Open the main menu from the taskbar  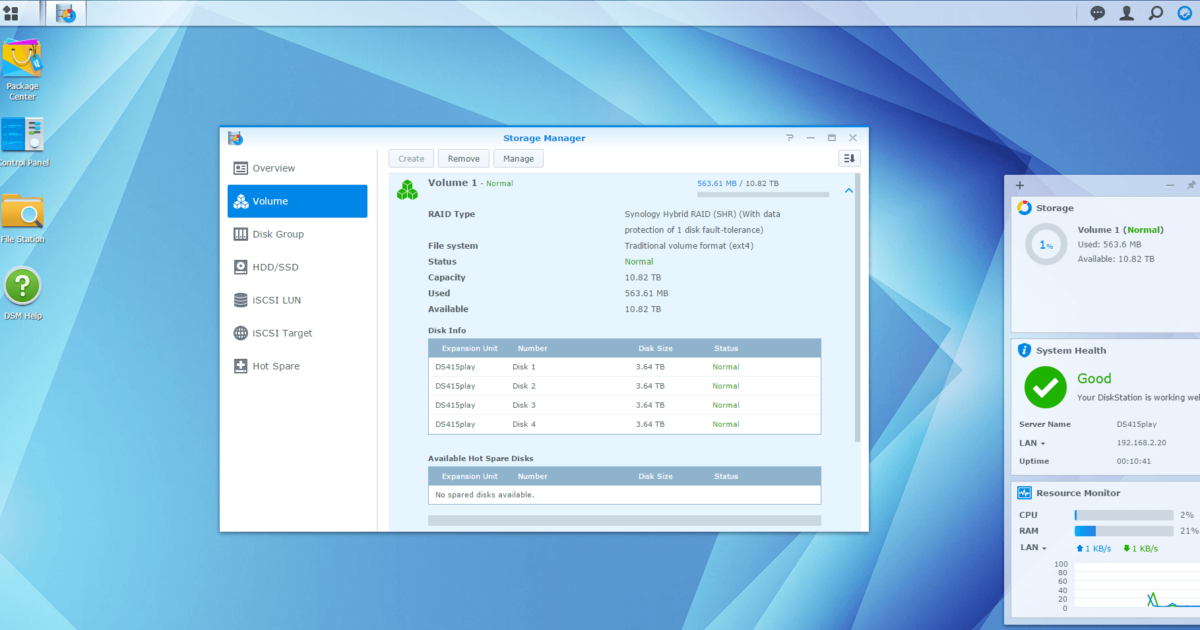coord(13,13)
